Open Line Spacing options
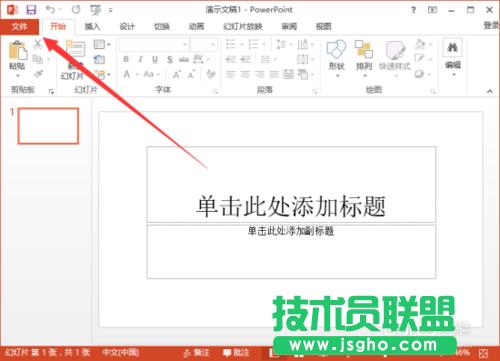 pos(283,44)
